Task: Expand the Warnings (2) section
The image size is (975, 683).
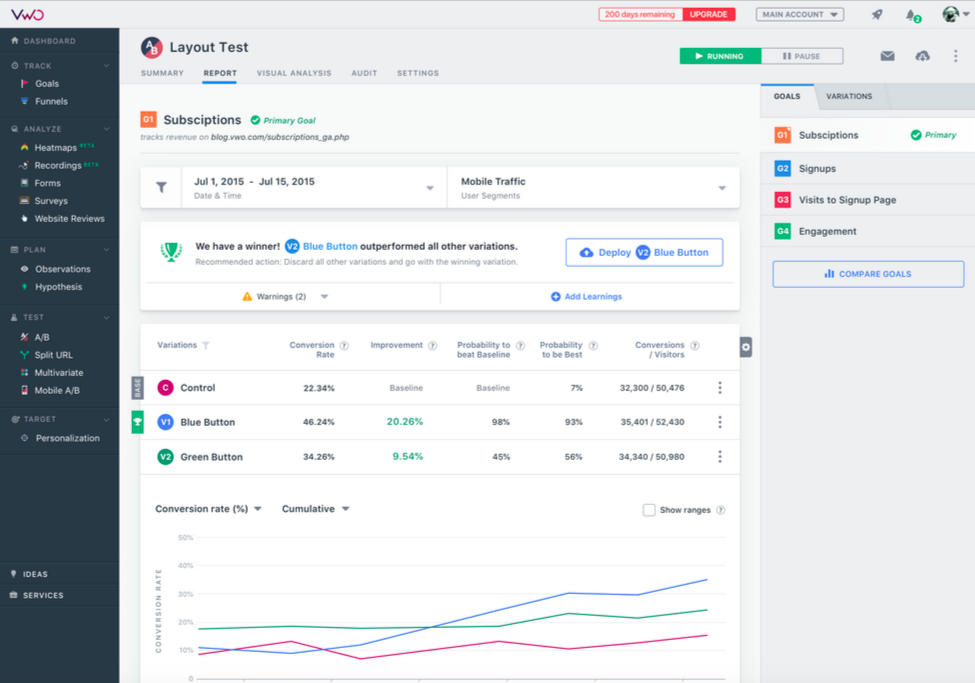Action: [285, 297]
